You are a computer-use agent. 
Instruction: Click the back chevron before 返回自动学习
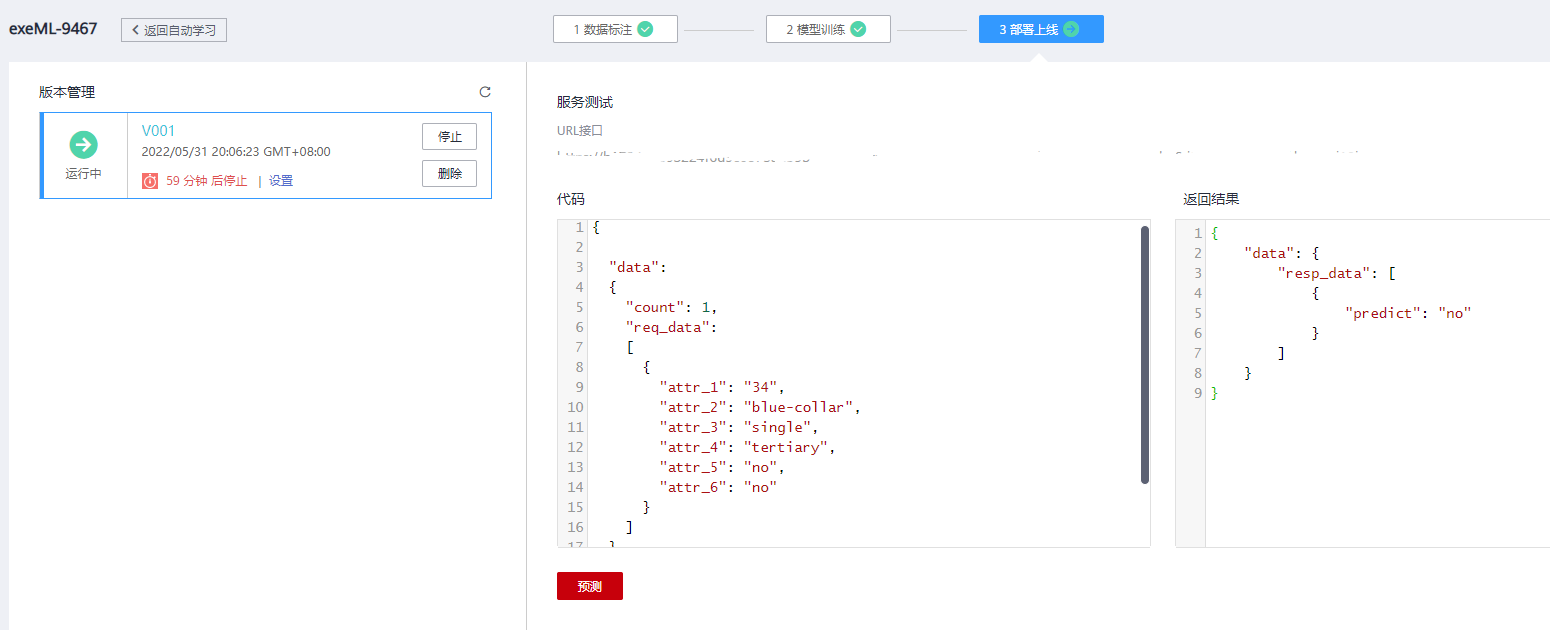pos(135,30)
